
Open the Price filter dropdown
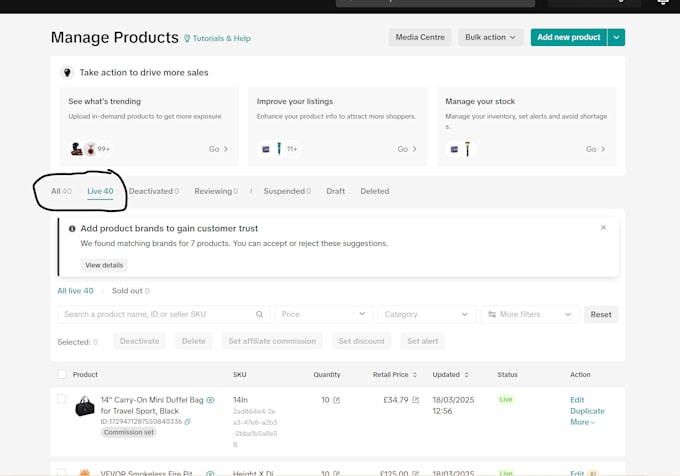coord(324,314)
